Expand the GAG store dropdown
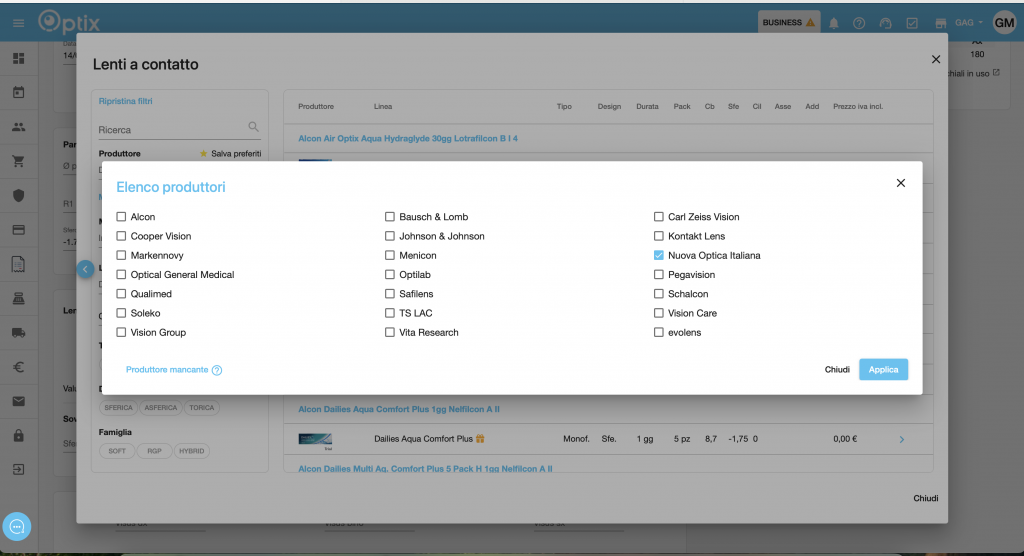 [x=968, y=22]
